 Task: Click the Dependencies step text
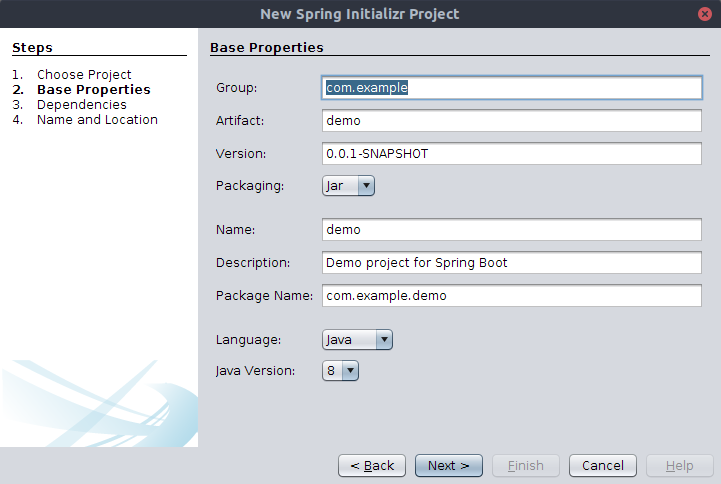(x=82, y=104)
